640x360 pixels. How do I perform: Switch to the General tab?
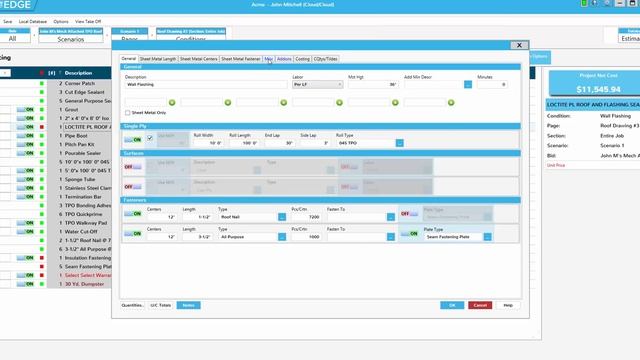coord(129,59)
